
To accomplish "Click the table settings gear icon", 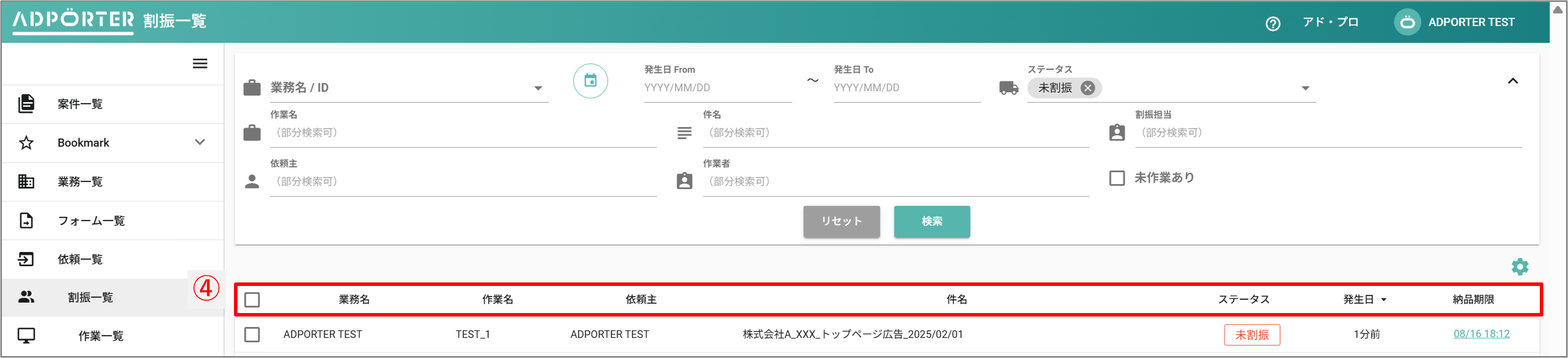I will (x=1519, y=267).
